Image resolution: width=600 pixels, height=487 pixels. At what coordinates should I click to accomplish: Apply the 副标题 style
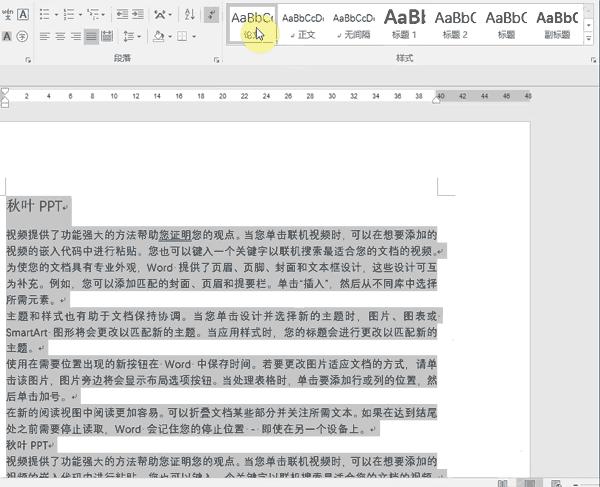(x=557, y=25)
